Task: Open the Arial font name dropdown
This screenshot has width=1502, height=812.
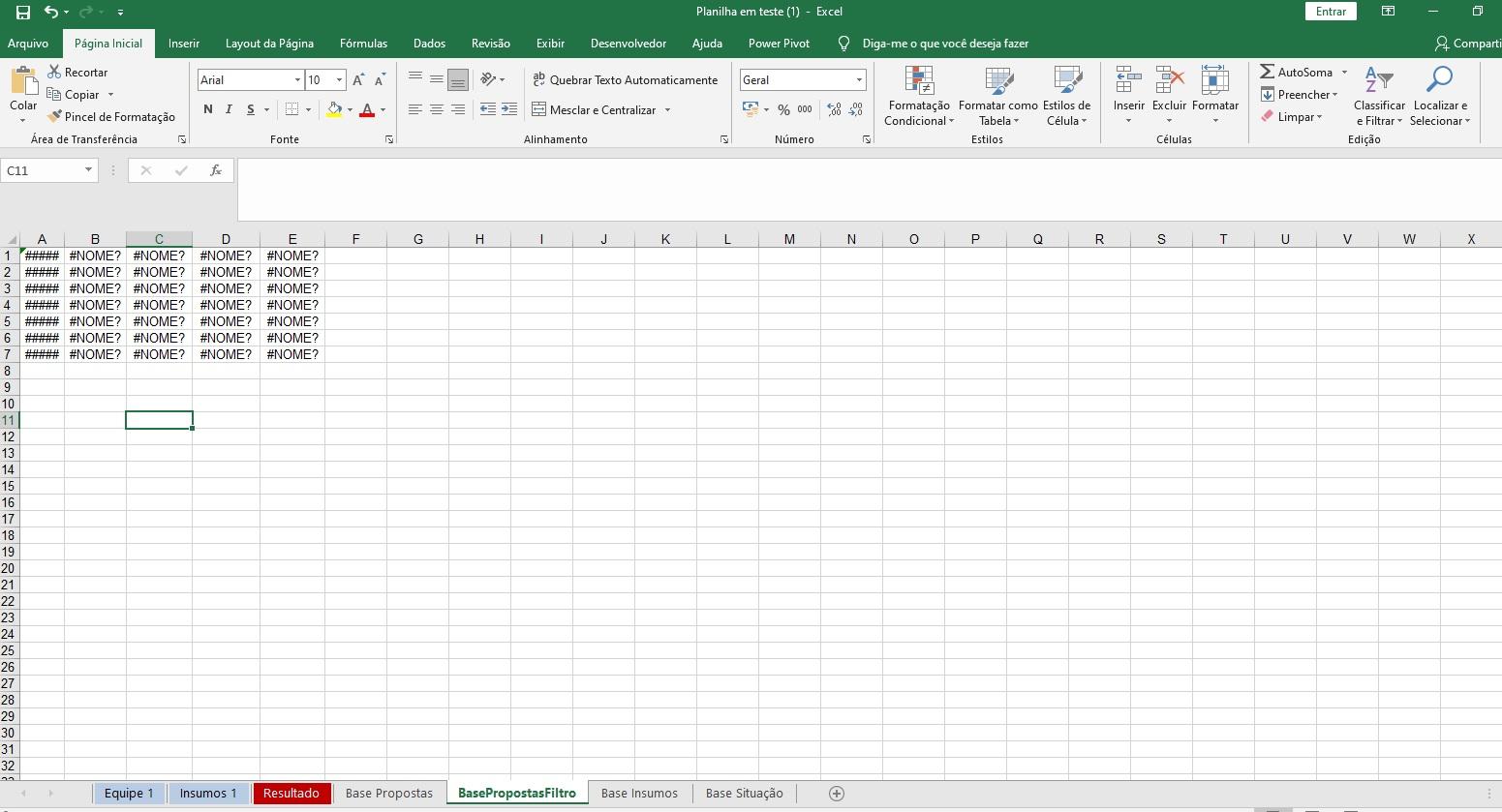Action: coord(297,80)
